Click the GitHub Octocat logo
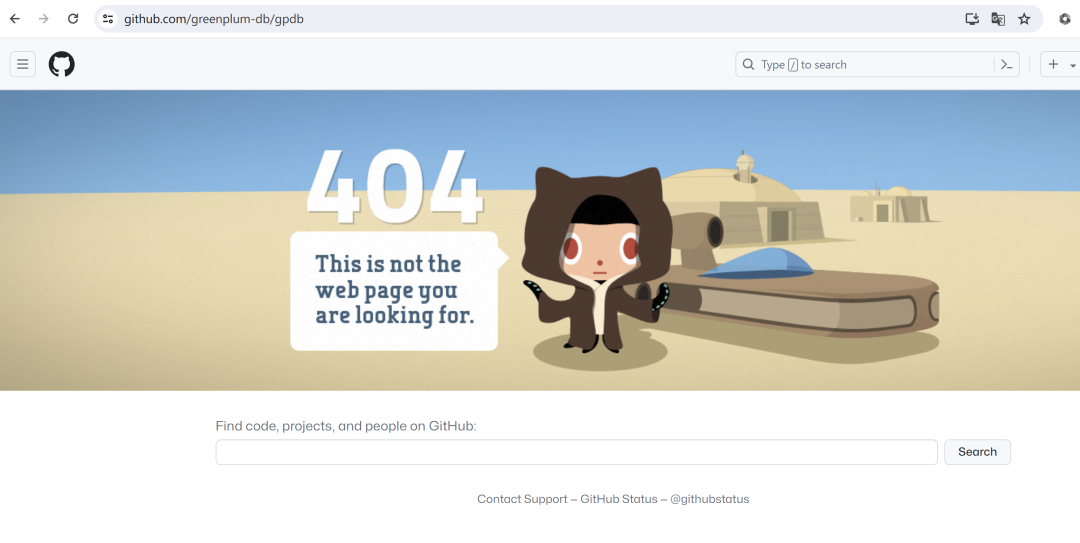 (61, 64)
